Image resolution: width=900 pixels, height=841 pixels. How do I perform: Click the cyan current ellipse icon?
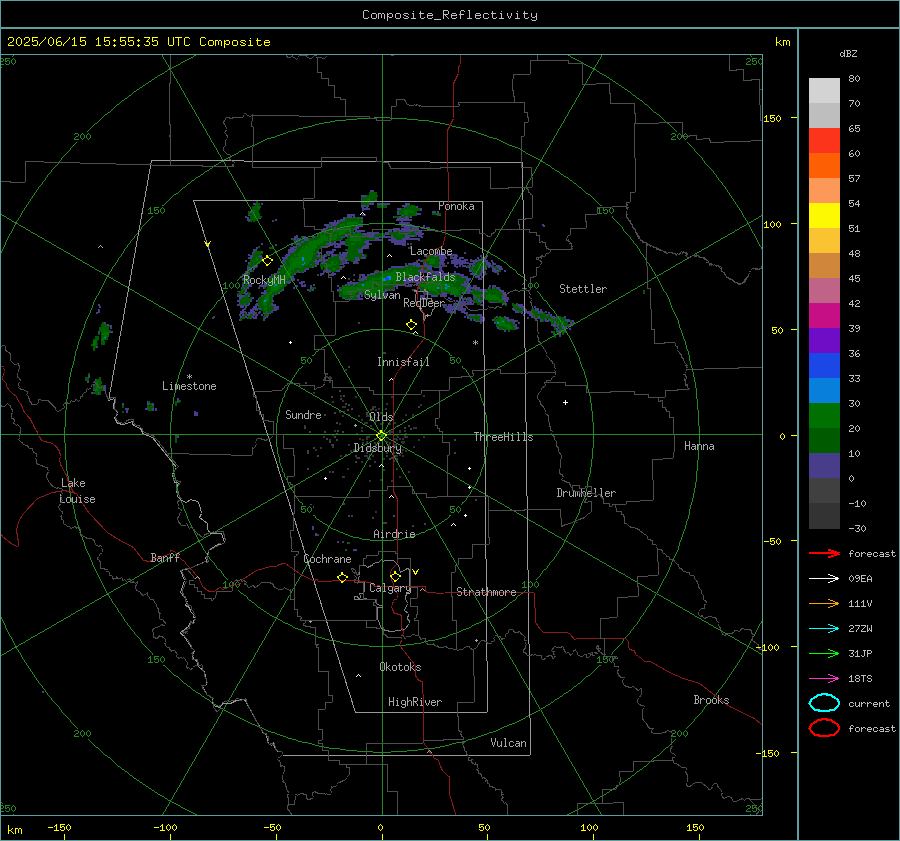click(x=824, y=703)
